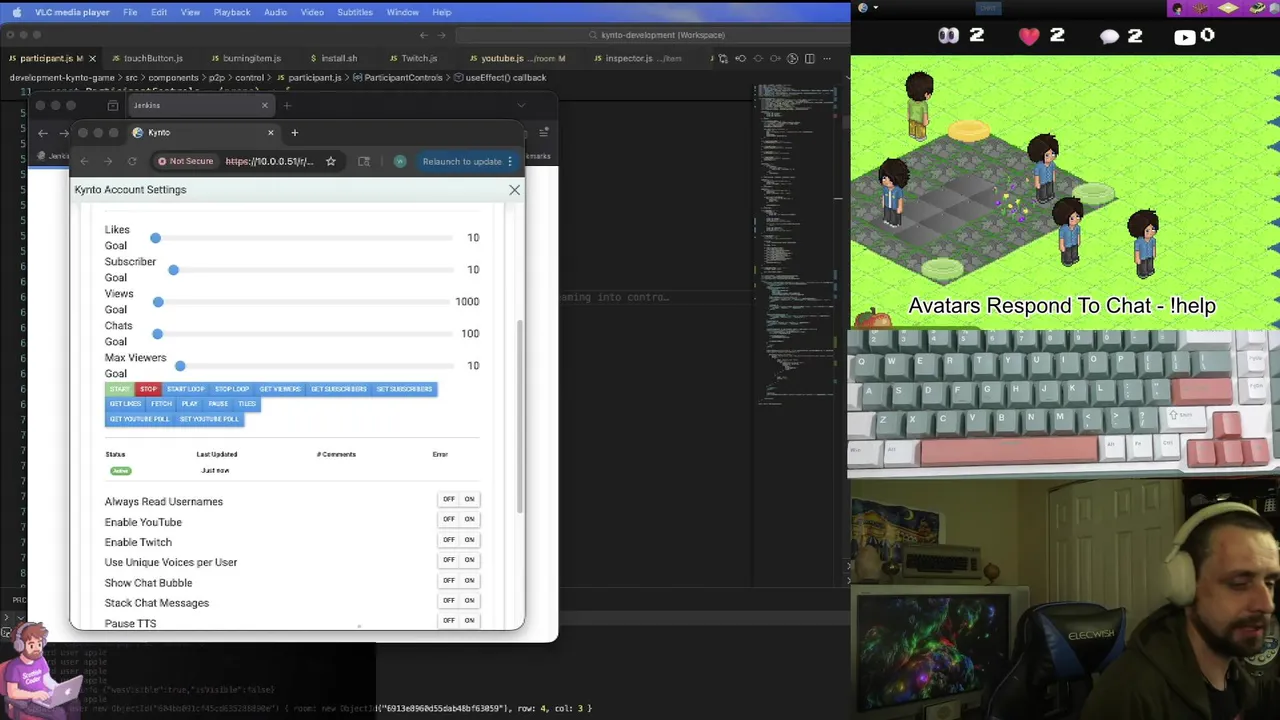Turn OFF Enable YouTube
Viewport: 1280px width, 720px height.
click(x=449, y=519)
